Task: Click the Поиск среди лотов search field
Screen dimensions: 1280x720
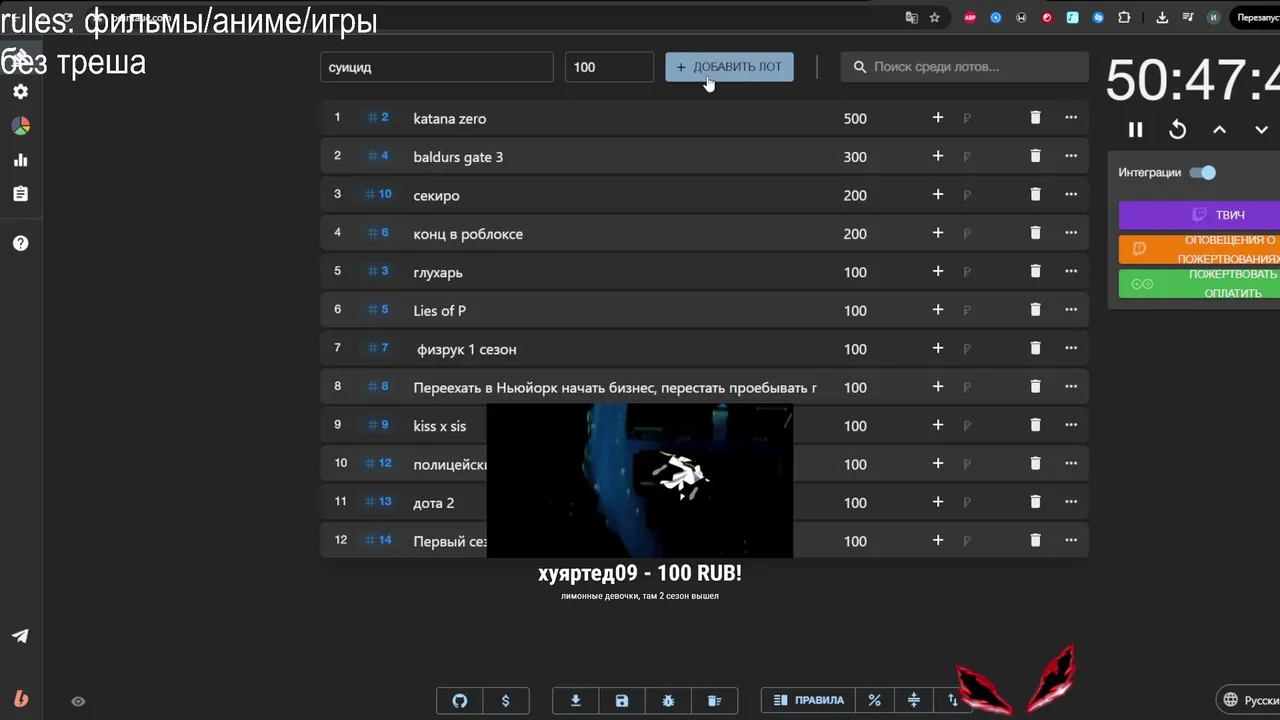Action: pos(964,67)
